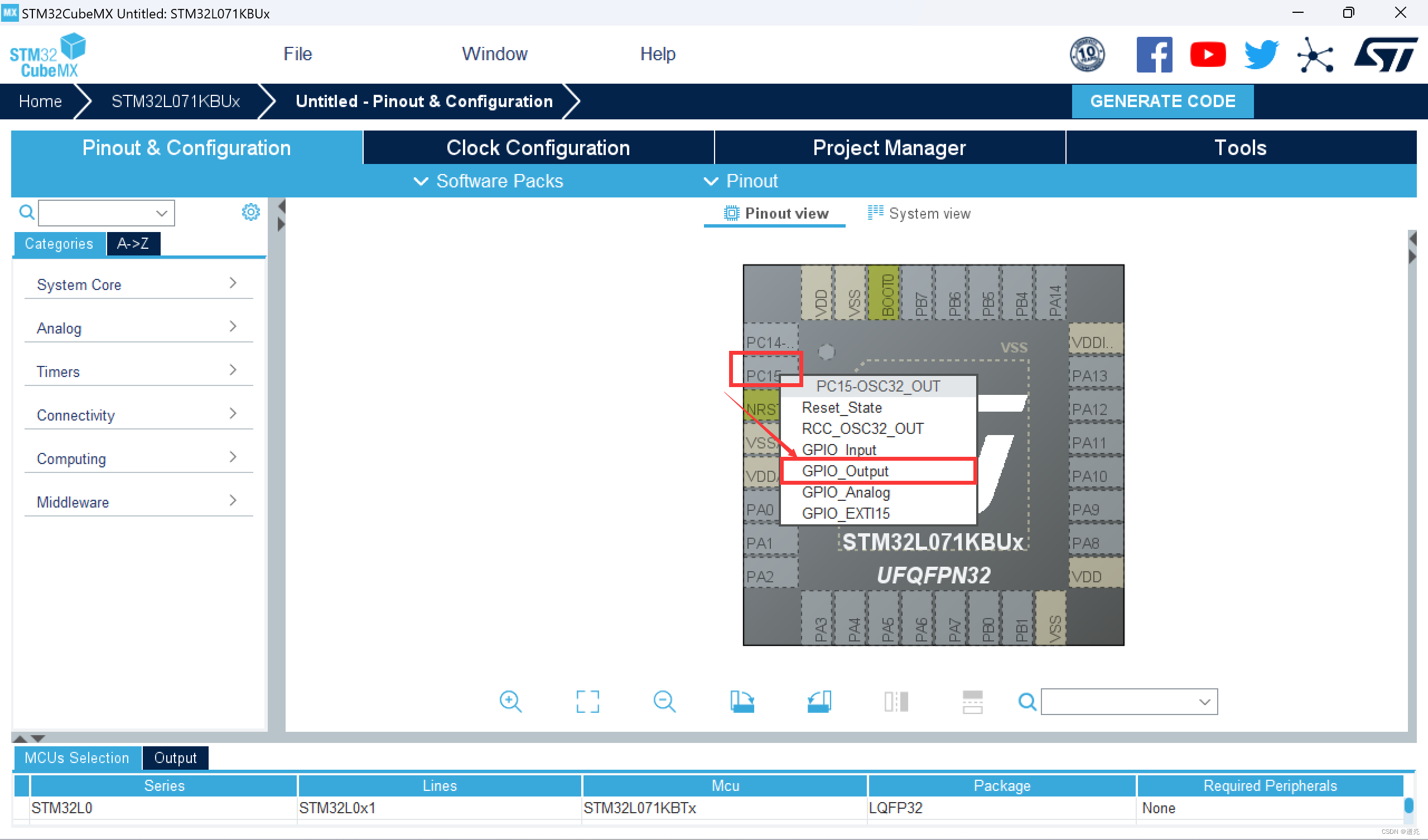The width and height of the screenshot is (1428, 840).
Task: Zoom out of the chip pinout
Action: tap(664, 701)
